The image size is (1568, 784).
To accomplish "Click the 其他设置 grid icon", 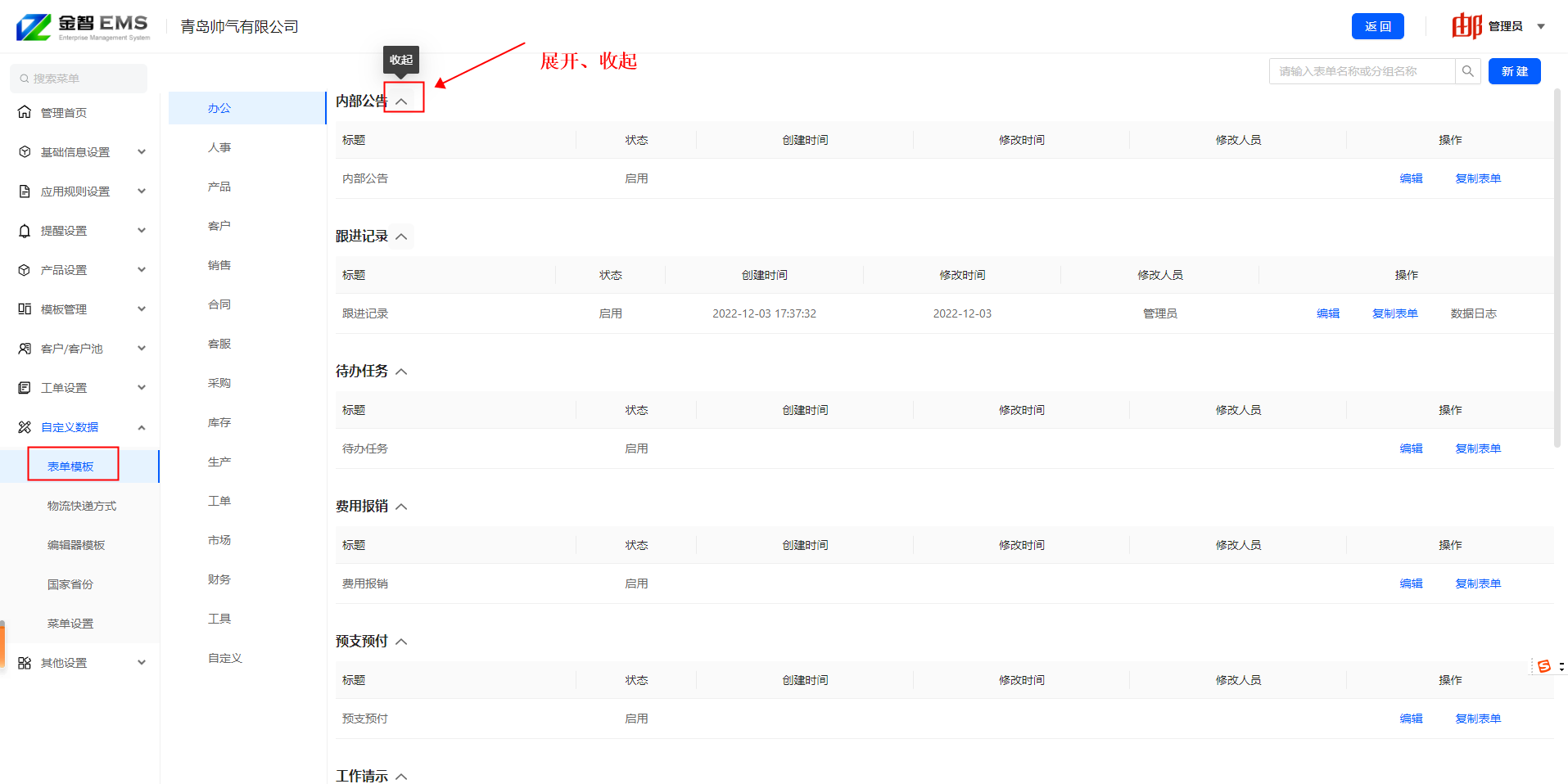I will click(25, 663).
